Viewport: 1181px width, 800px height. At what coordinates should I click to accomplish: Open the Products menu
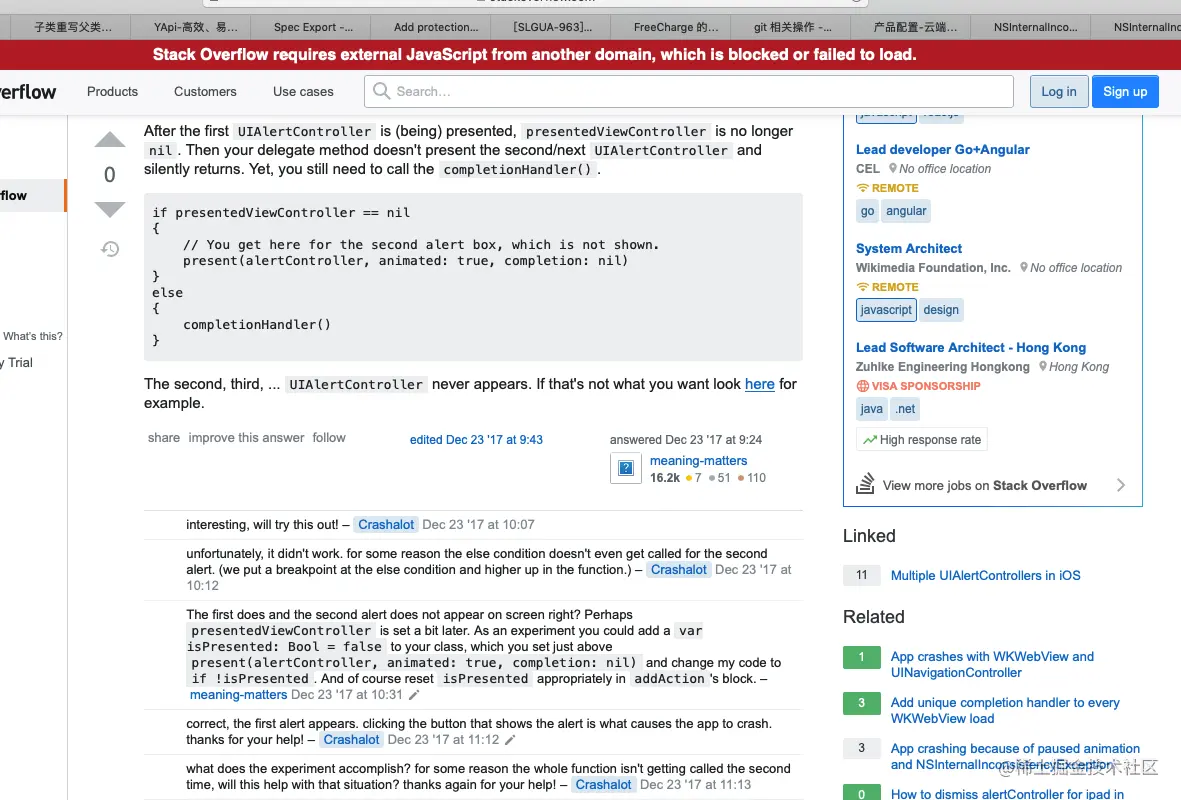112,91
